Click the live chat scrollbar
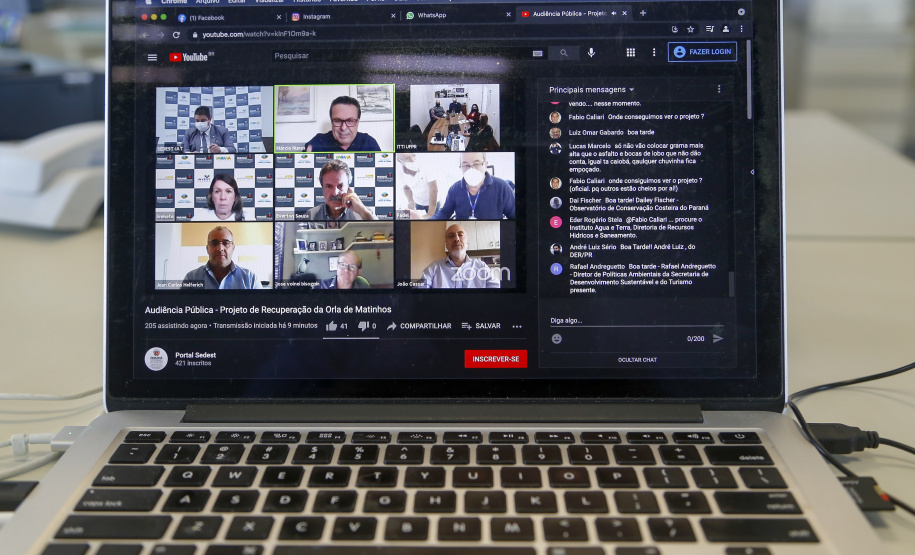This screenshot has height=555, width=915. click(x=731, y=284)
